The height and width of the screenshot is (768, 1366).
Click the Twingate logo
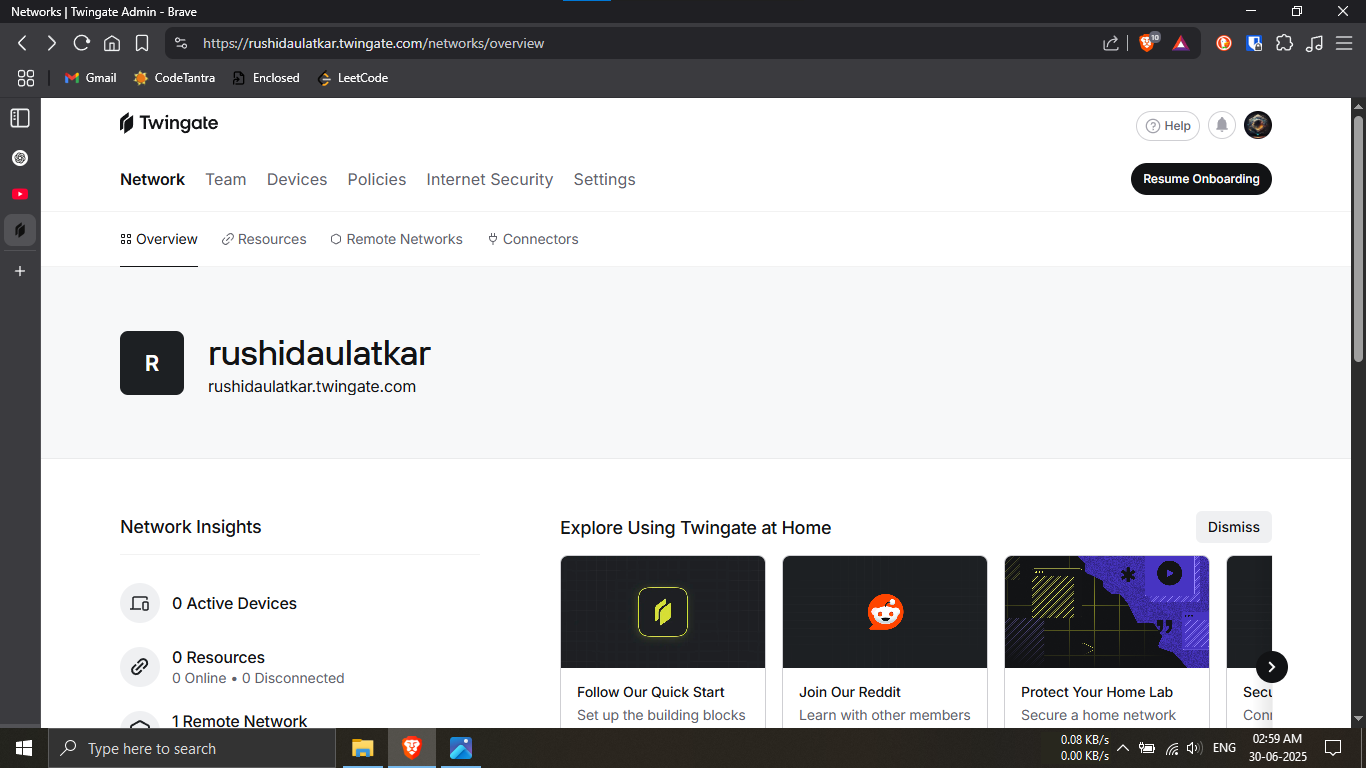pyautogui.click(x=169, y=123)
